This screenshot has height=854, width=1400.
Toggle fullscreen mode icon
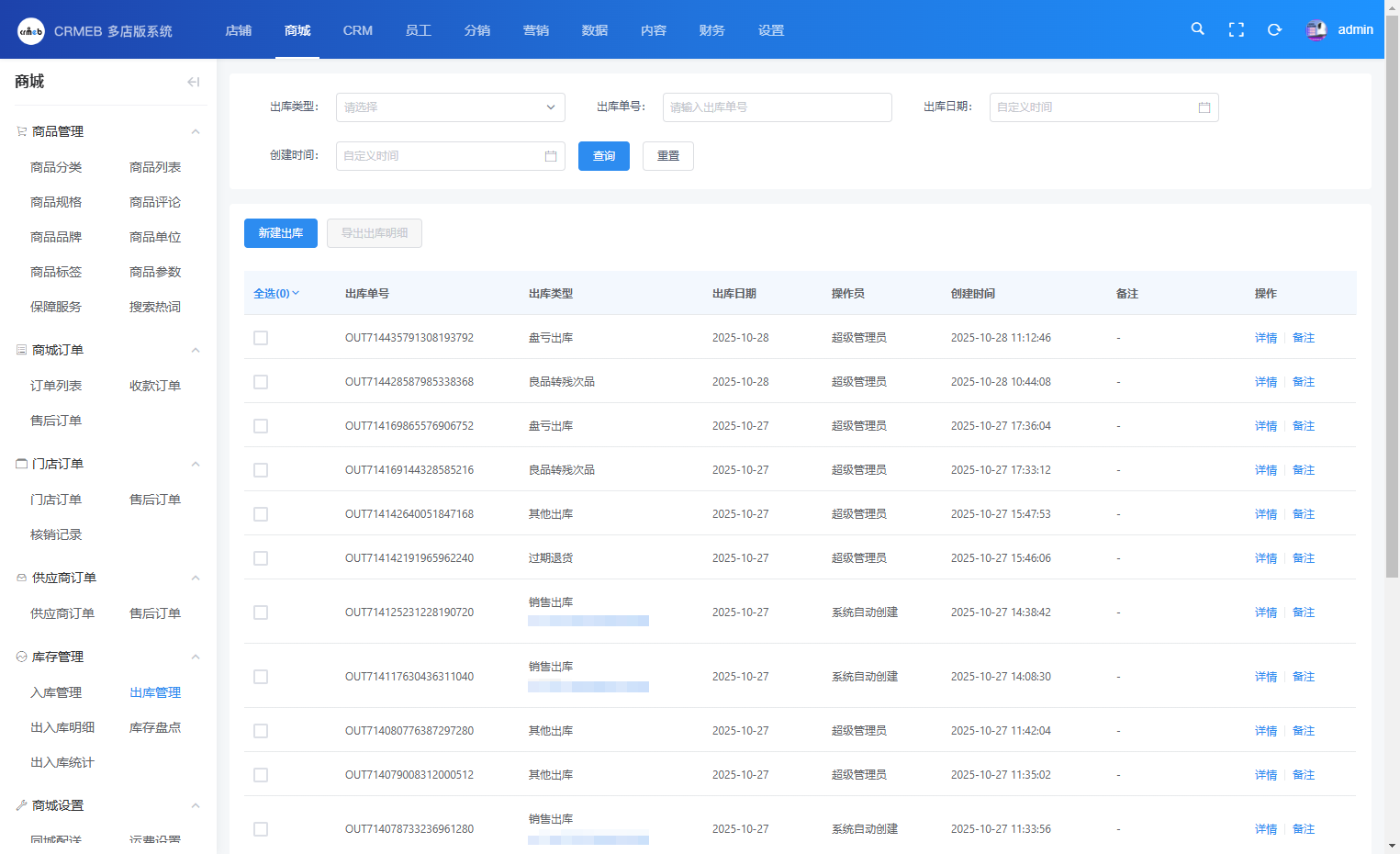(1236, 29)
